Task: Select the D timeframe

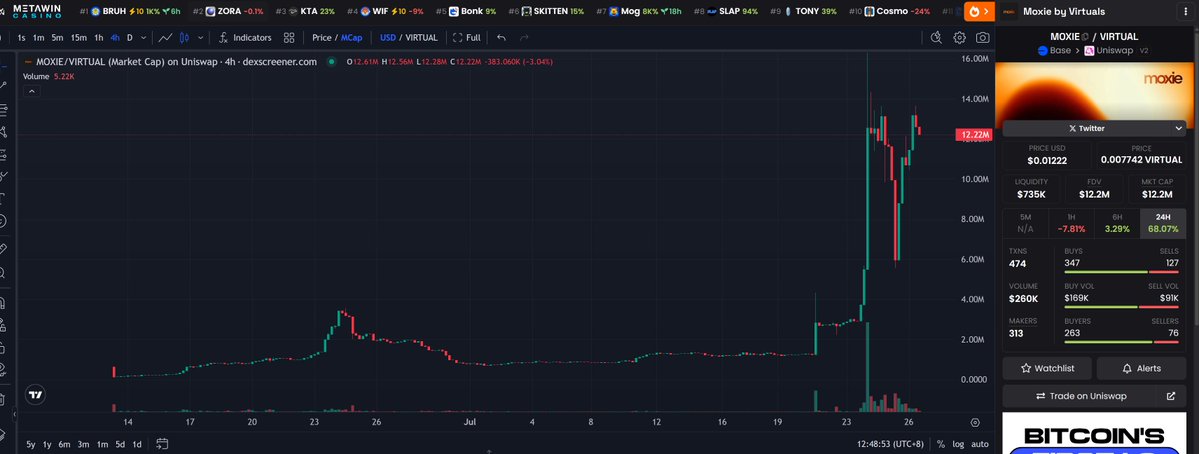Action: point(130,37)
